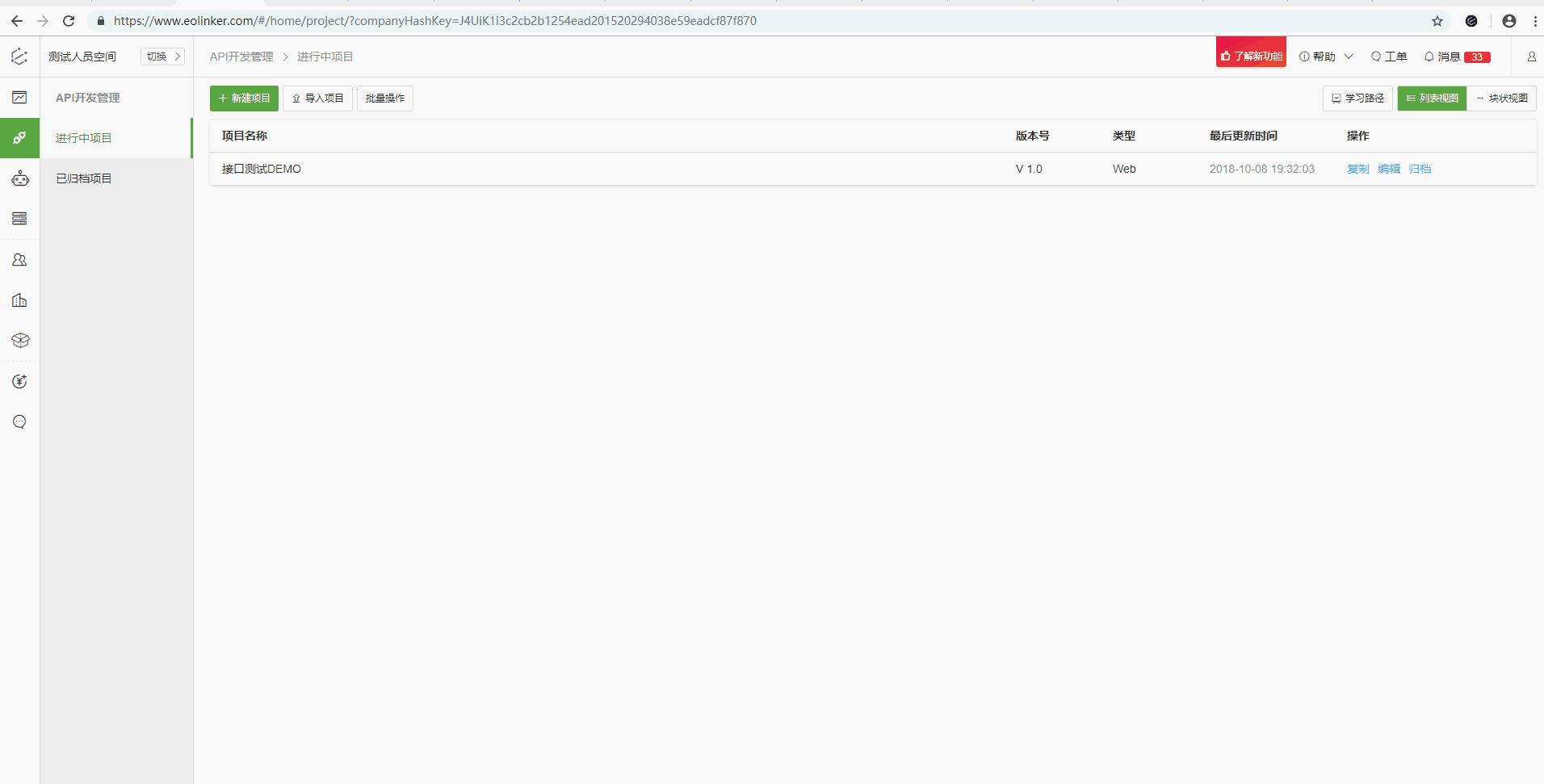The width and height of the screenshot is (1544, 784).
Task: Select 进行中项目 in the side menu
Action: point(116,138)
